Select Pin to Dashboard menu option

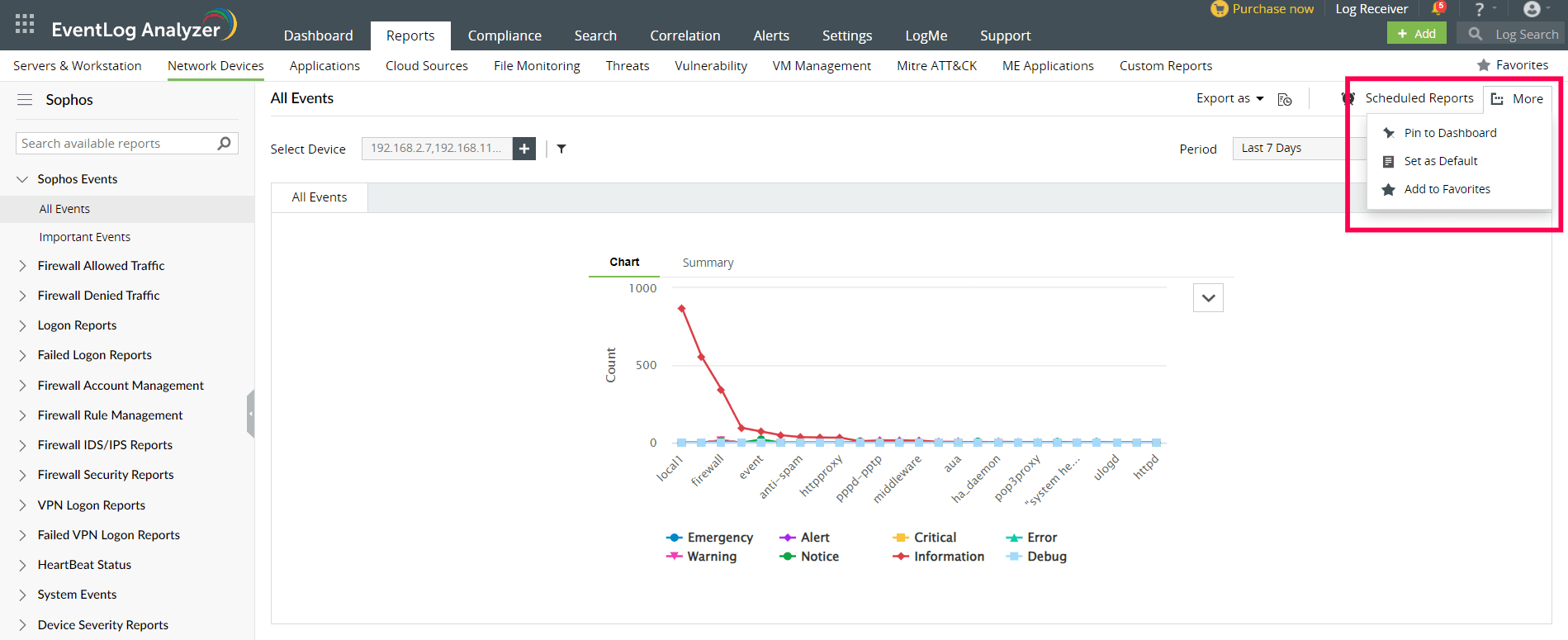pyautogui.click(x=1449, y=133)
